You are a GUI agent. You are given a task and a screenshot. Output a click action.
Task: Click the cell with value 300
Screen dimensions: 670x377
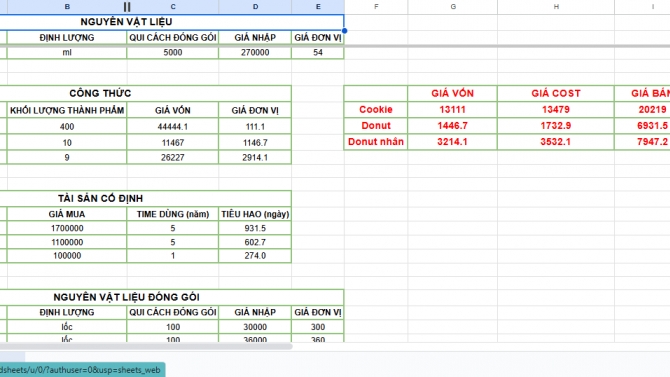tap(318, 327)
